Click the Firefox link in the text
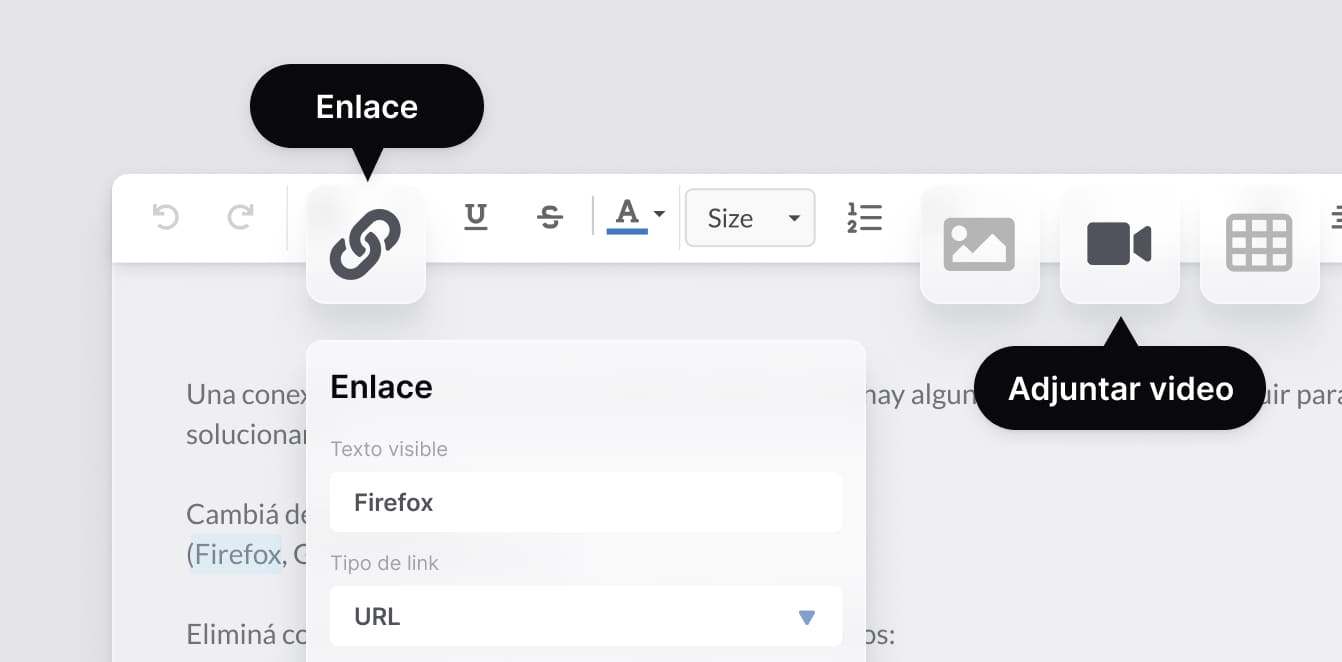This screenshot has height=662, width=1342. [233, 553]
